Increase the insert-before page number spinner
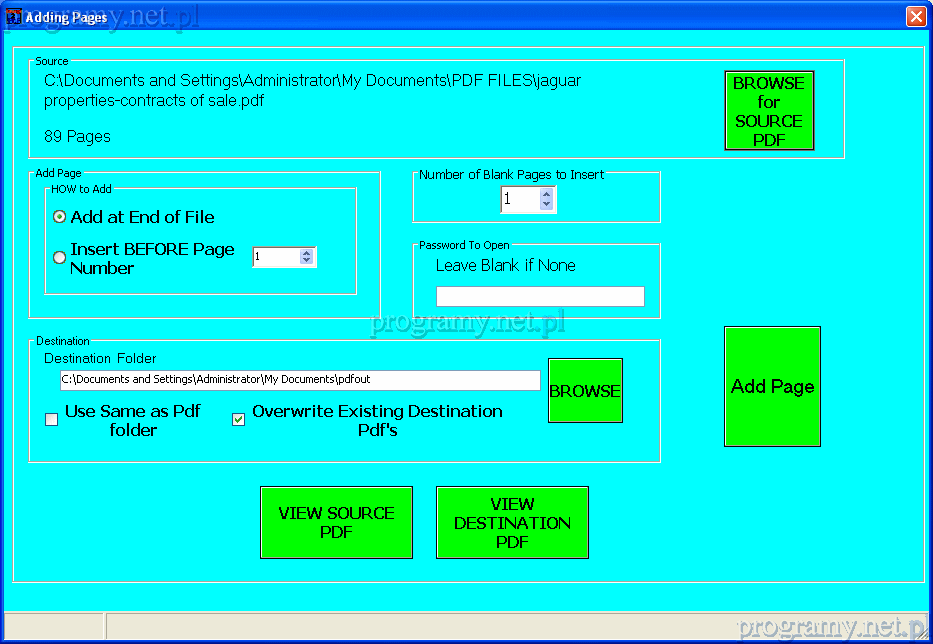Viewport: 933px width, 644px height. pos(306,253)
